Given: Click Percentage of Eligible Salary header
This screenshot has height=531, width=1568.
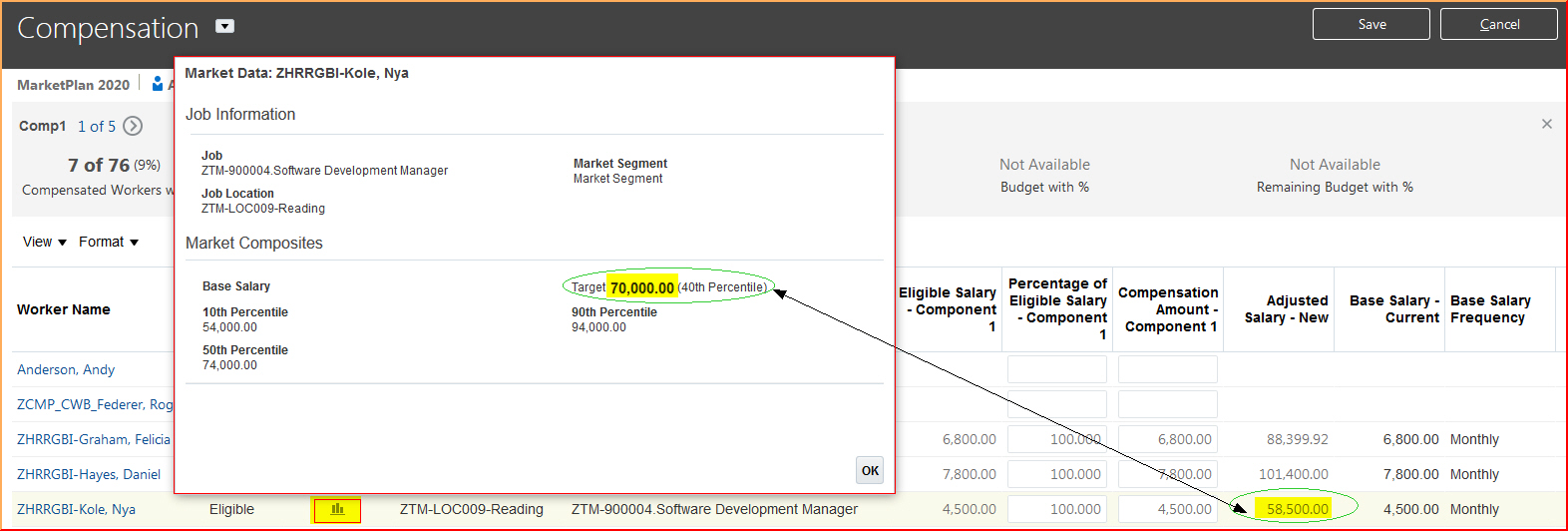Looking at the screenshot, I should (1057, 309).
